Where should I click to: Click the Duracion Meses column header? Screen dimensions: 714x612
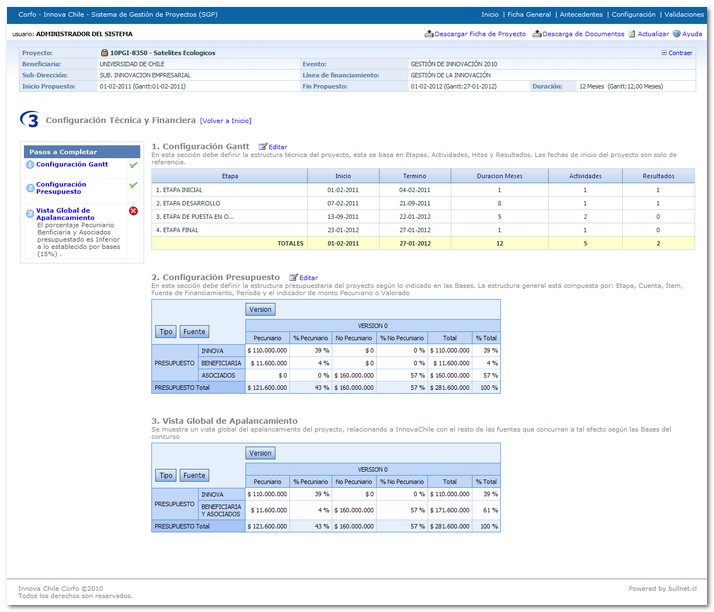tap(500, 176)
